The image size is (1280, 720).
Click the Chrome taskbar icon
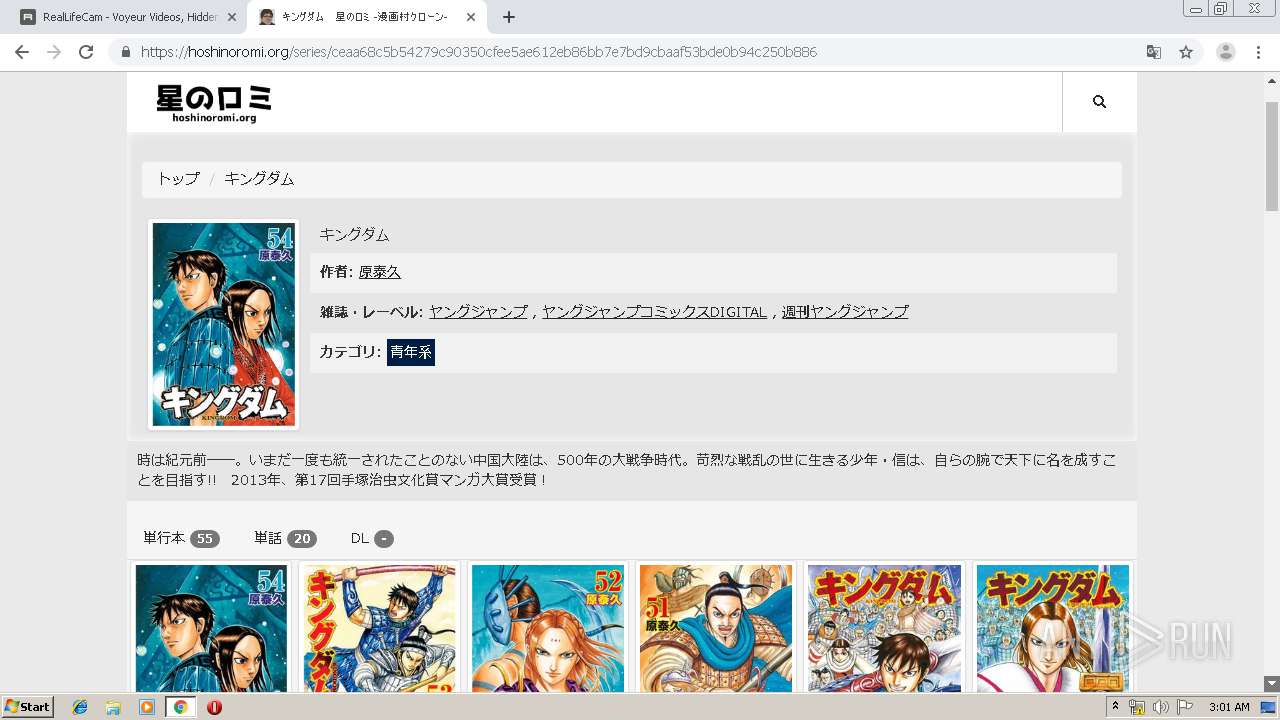(181, 707)
